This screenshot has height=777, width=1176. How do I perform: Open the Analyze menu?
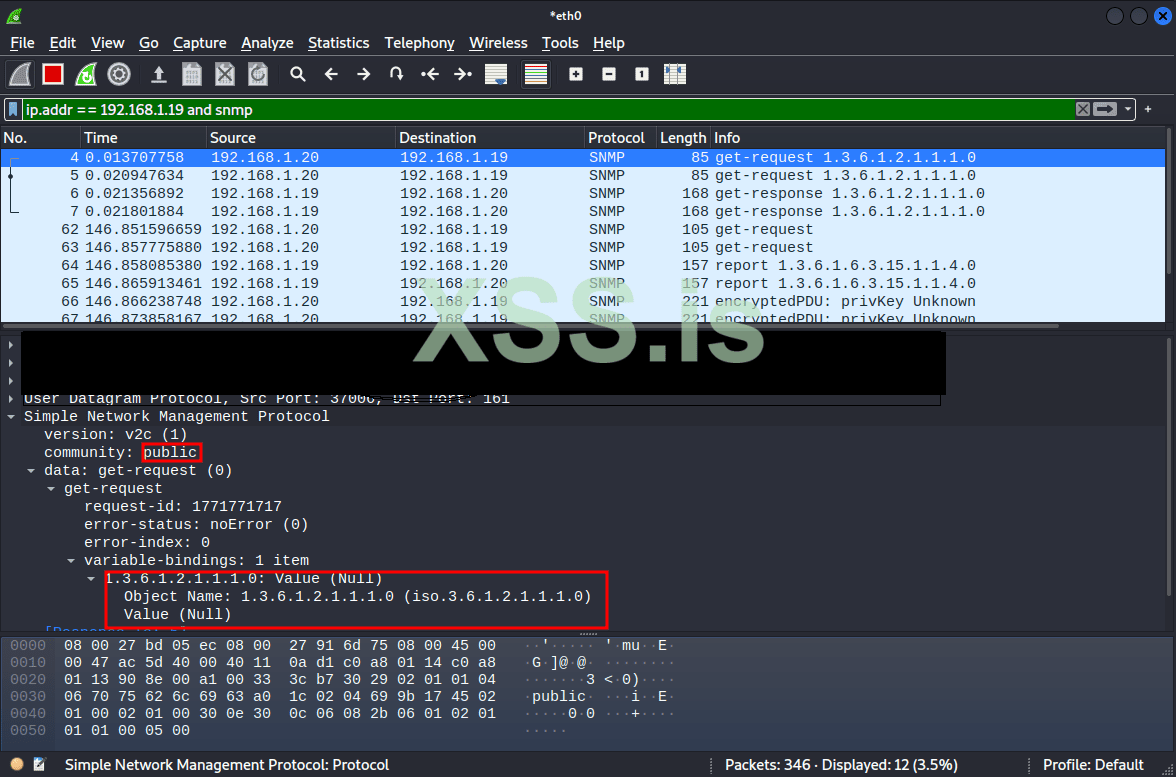pos(267,43)
